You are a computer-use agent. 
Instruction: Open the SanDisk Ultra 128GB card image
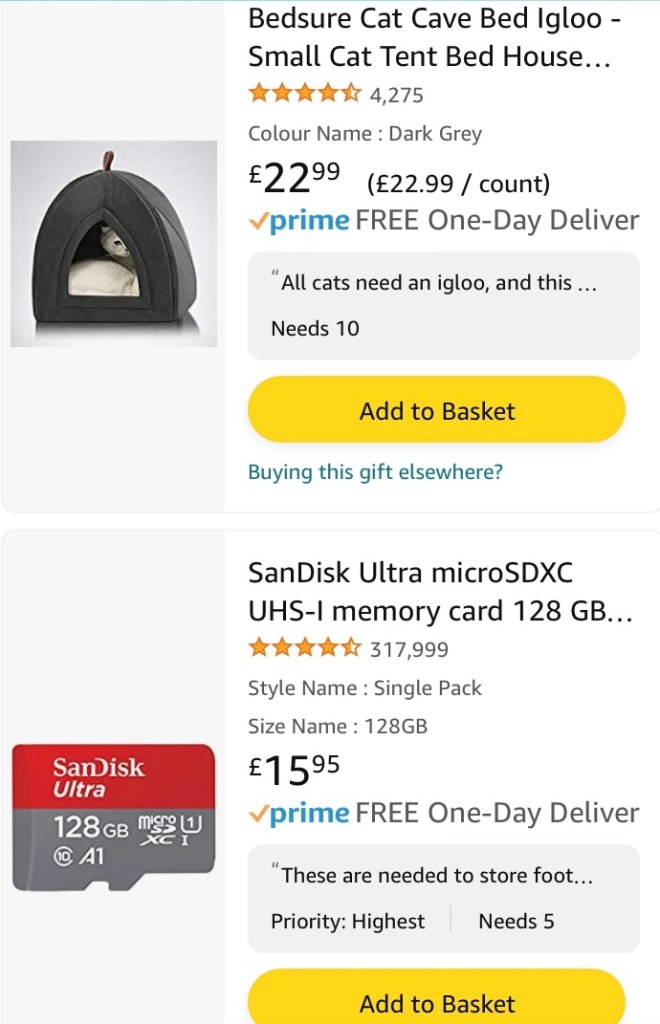pos(113,817)
